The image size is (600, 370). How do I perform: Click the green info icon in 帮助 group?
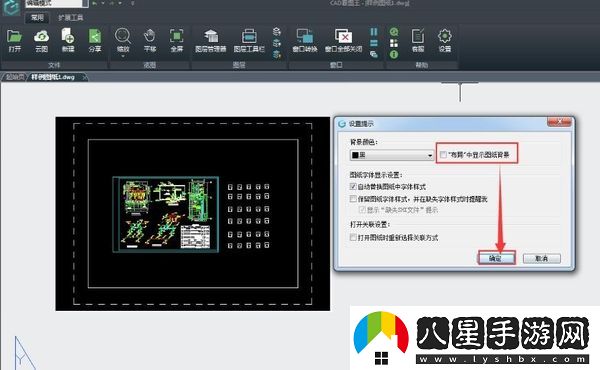click(x=394, y=55)
